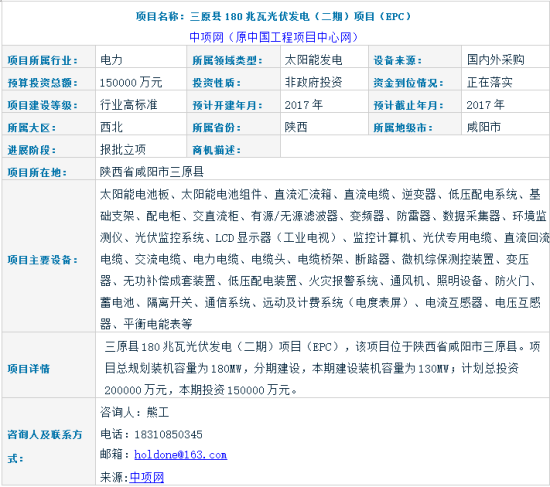Select the 陕西省咸阳市三原县 location value

click(x=152, y=172)
